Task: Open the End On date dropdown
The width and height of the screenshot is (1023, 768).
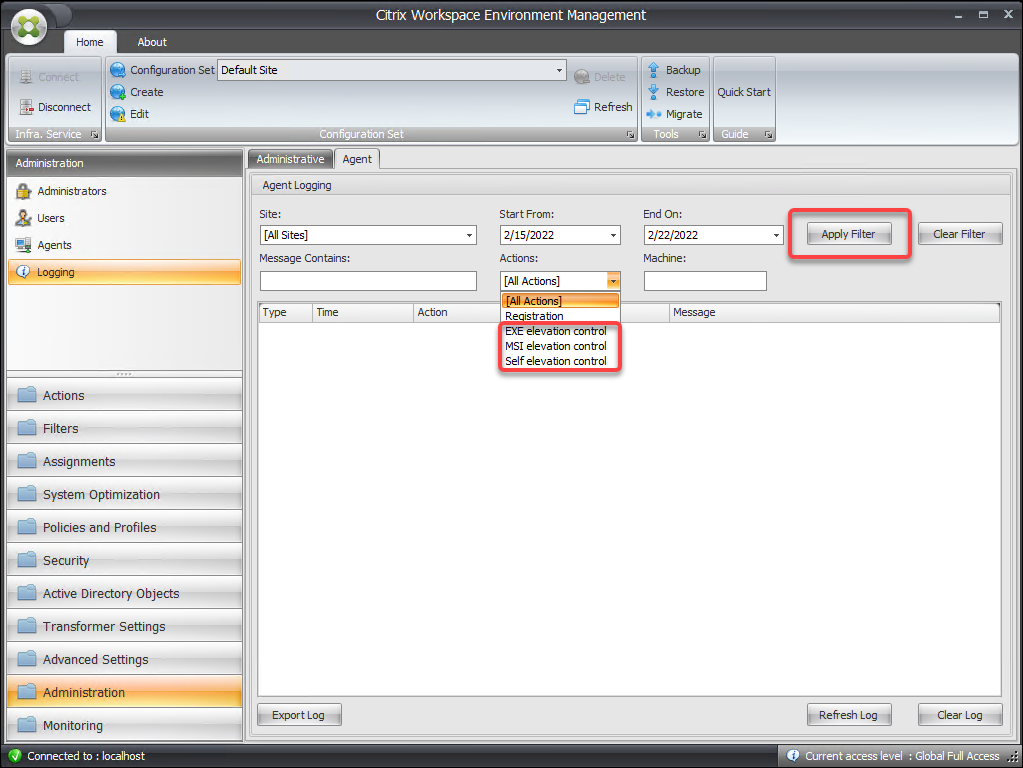Action: [x=775, y=235]
